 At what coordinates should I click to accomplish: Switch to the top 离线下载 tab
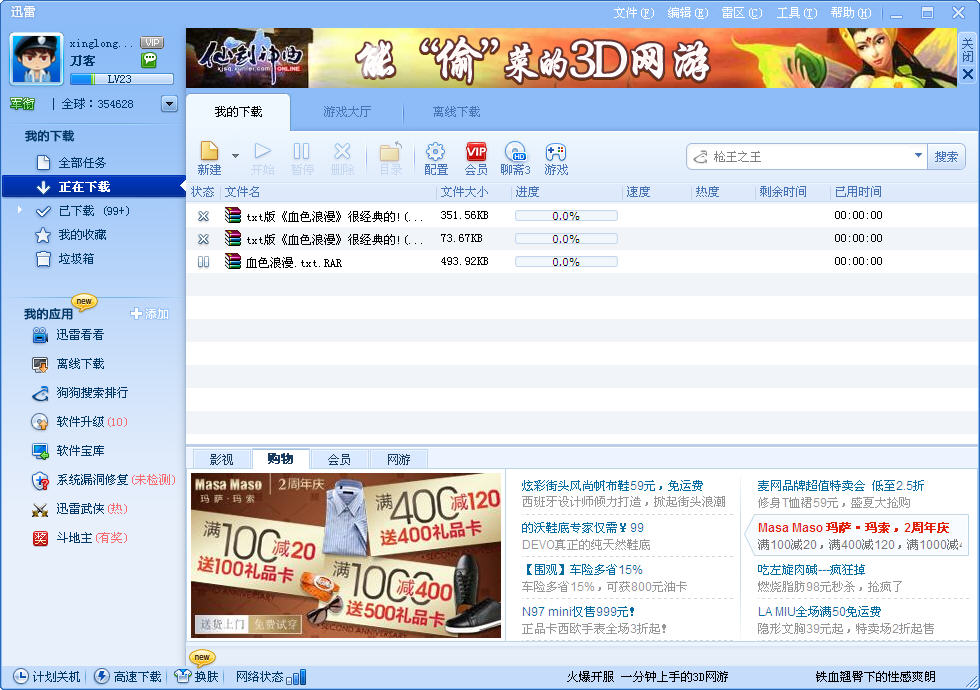tap(456, 112)
